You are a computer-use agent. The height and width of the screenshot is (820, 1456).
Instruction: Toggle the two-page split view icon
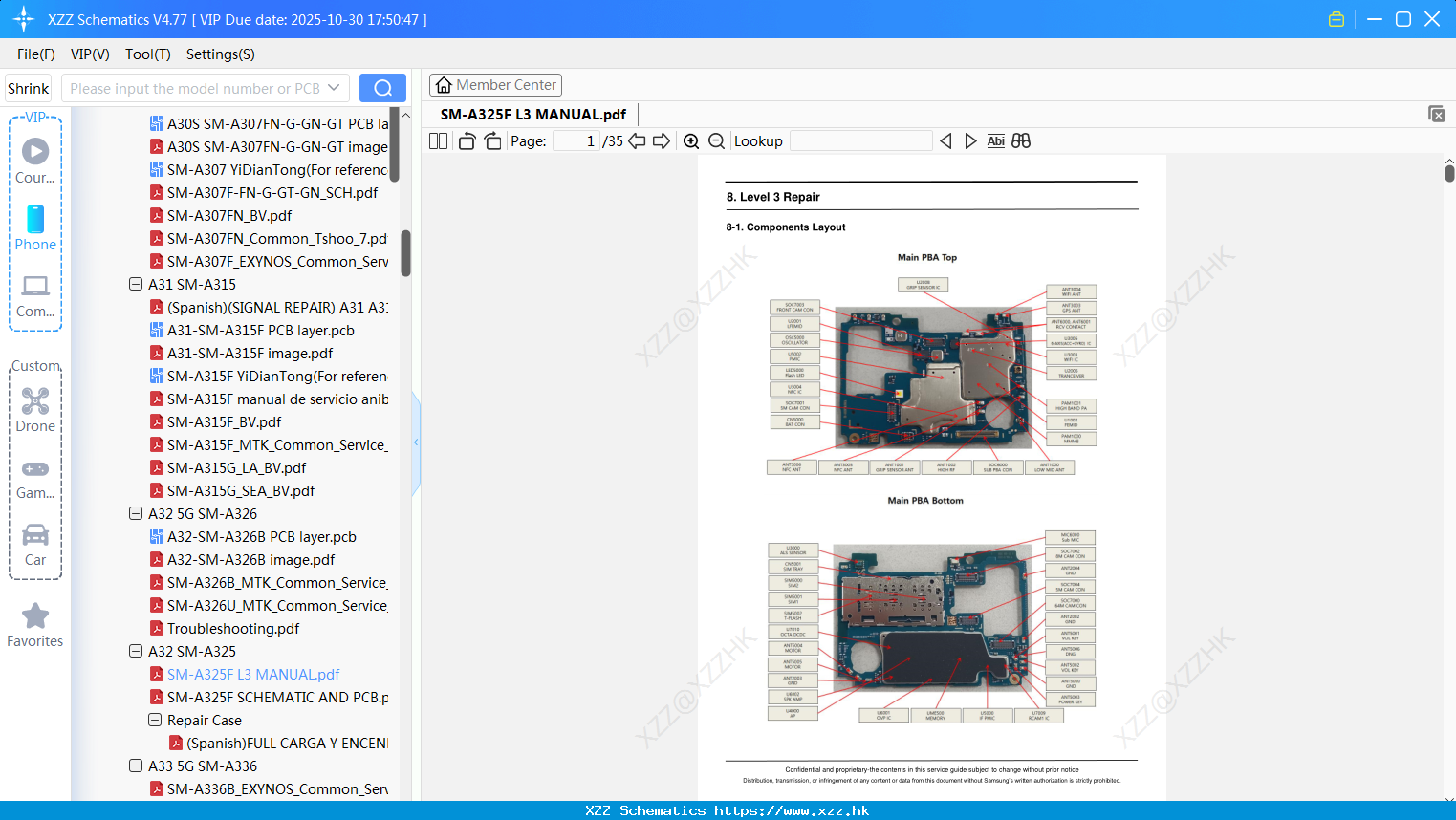pos(439,140)
